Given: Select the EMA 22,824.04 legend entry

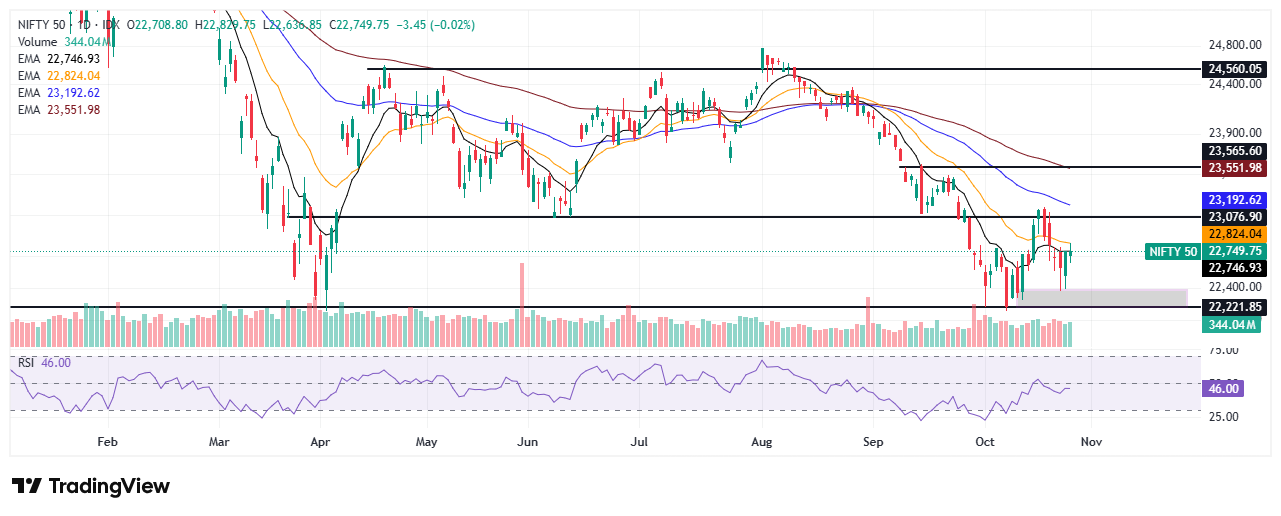Looking at the screenshot, I should pos(60,75).
